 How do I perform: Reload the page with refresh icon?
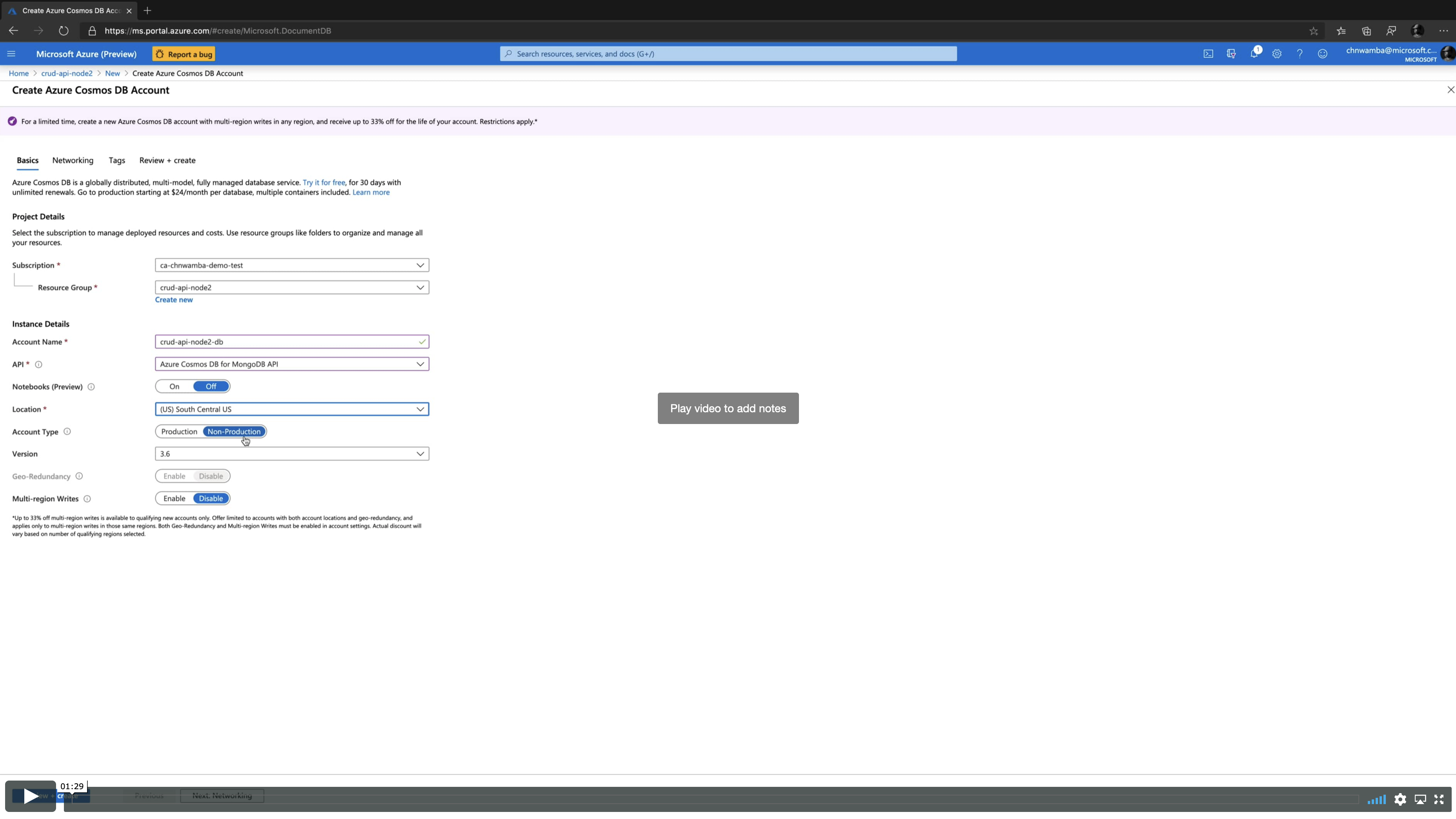click(63, 31)
